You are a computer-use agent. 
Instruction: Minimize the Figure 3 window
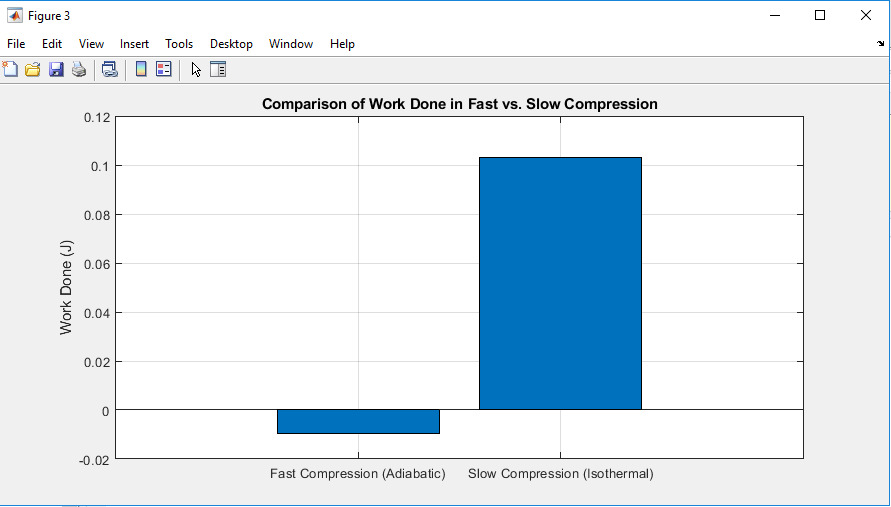(x=775, y=15)
